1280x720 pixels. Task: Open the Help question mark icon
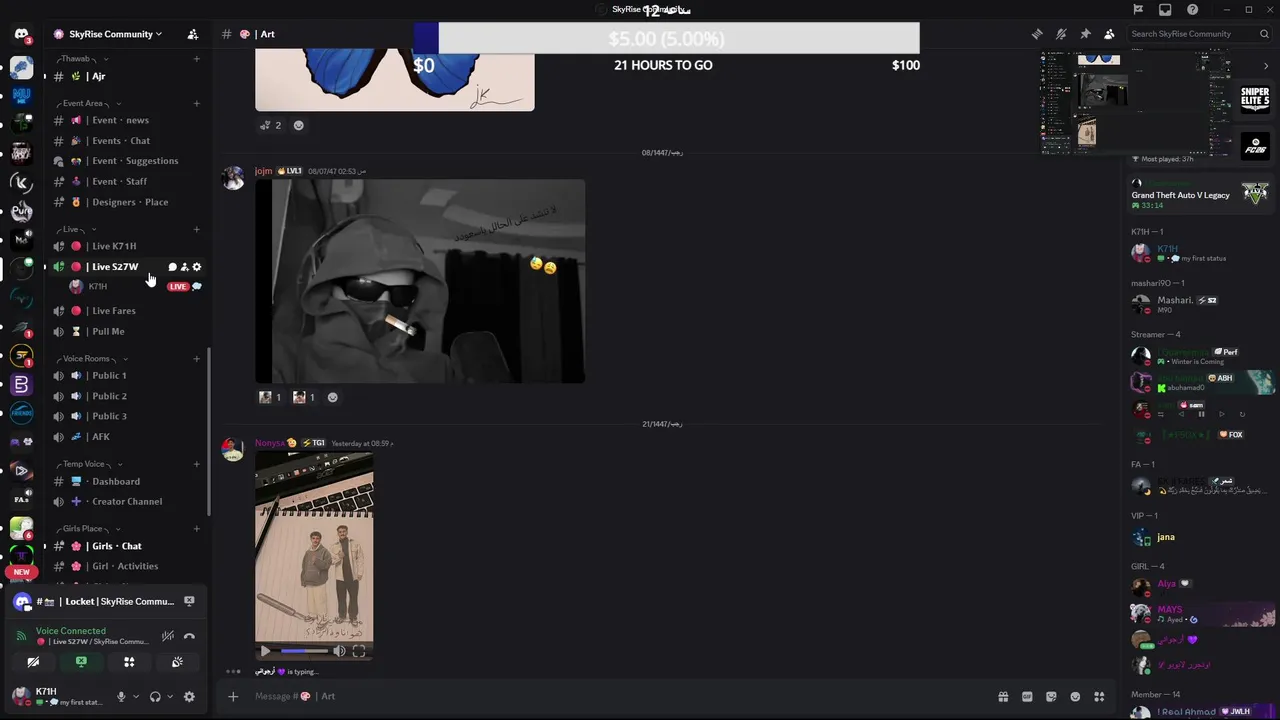(x=1192, y=9)
